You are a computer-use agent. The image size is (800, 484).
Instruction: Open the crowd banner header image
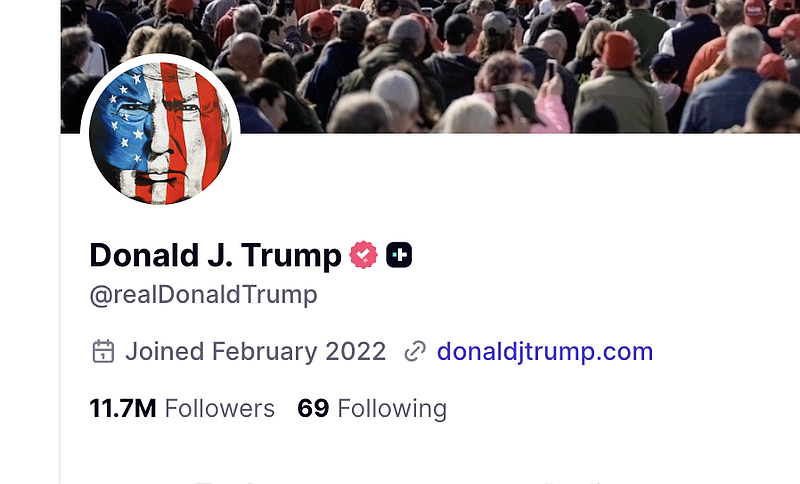[x=430, y=66]
